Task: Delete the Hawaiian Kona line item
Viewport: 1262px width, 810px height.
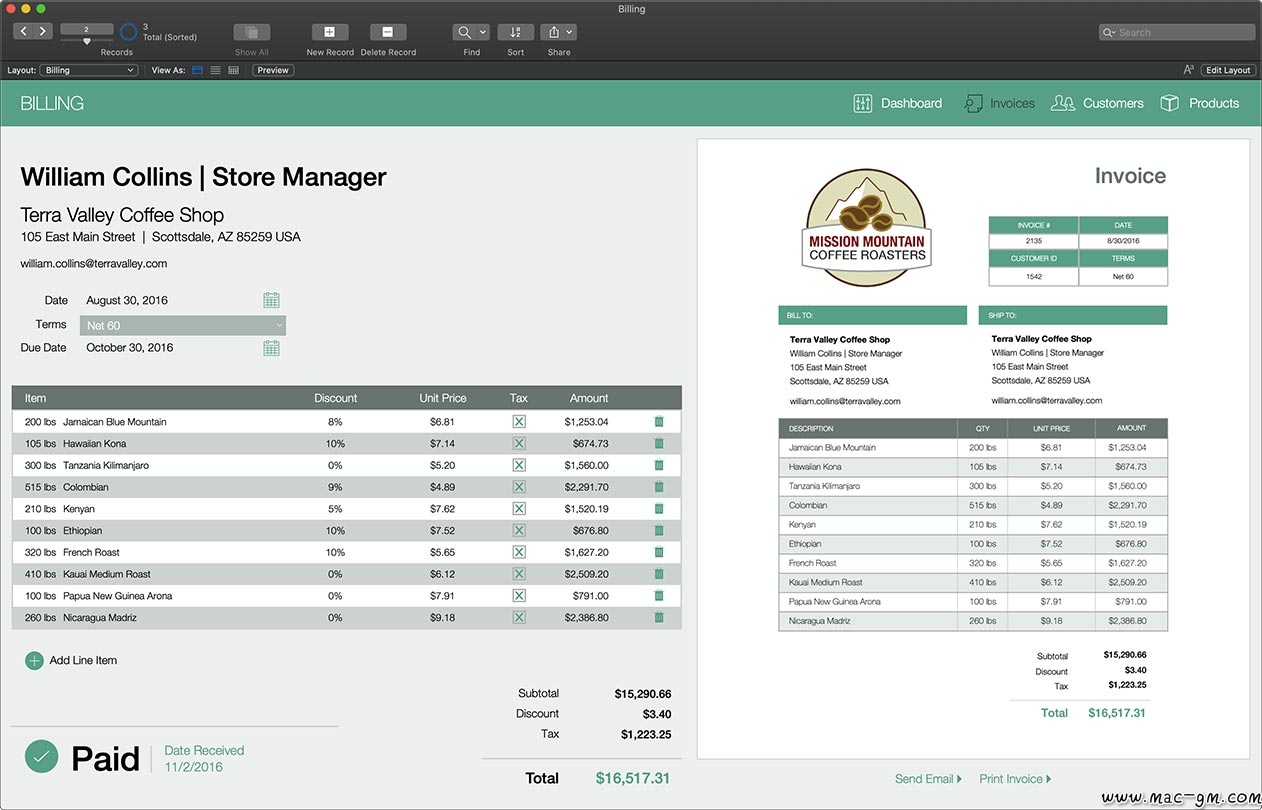Action: pos(658,443)
